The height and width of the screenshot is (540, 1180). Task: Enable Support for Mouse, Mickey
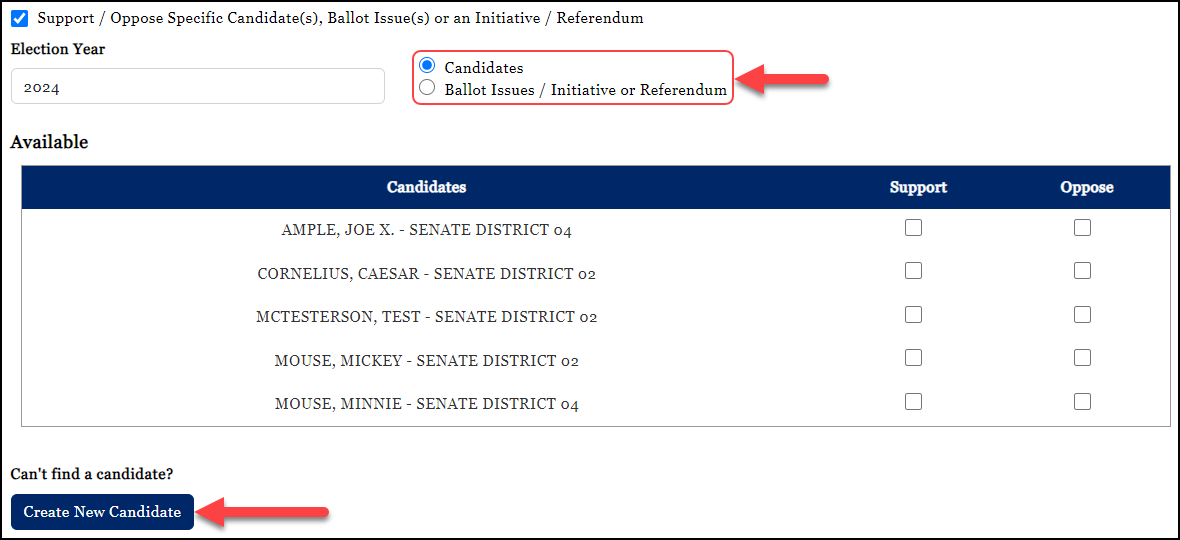913,358
